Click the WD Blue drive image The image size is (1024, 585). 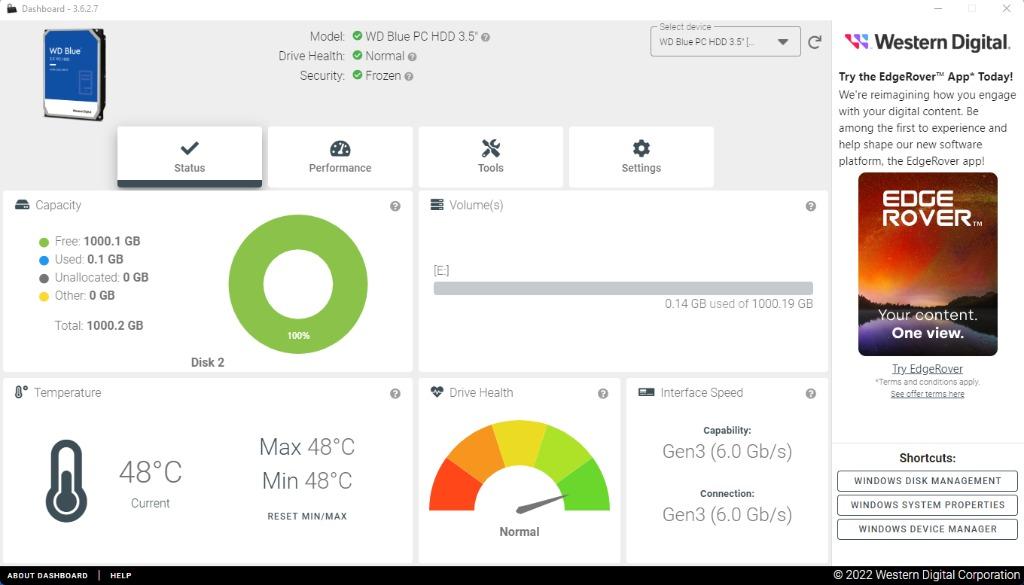click(x=74, y=74)
